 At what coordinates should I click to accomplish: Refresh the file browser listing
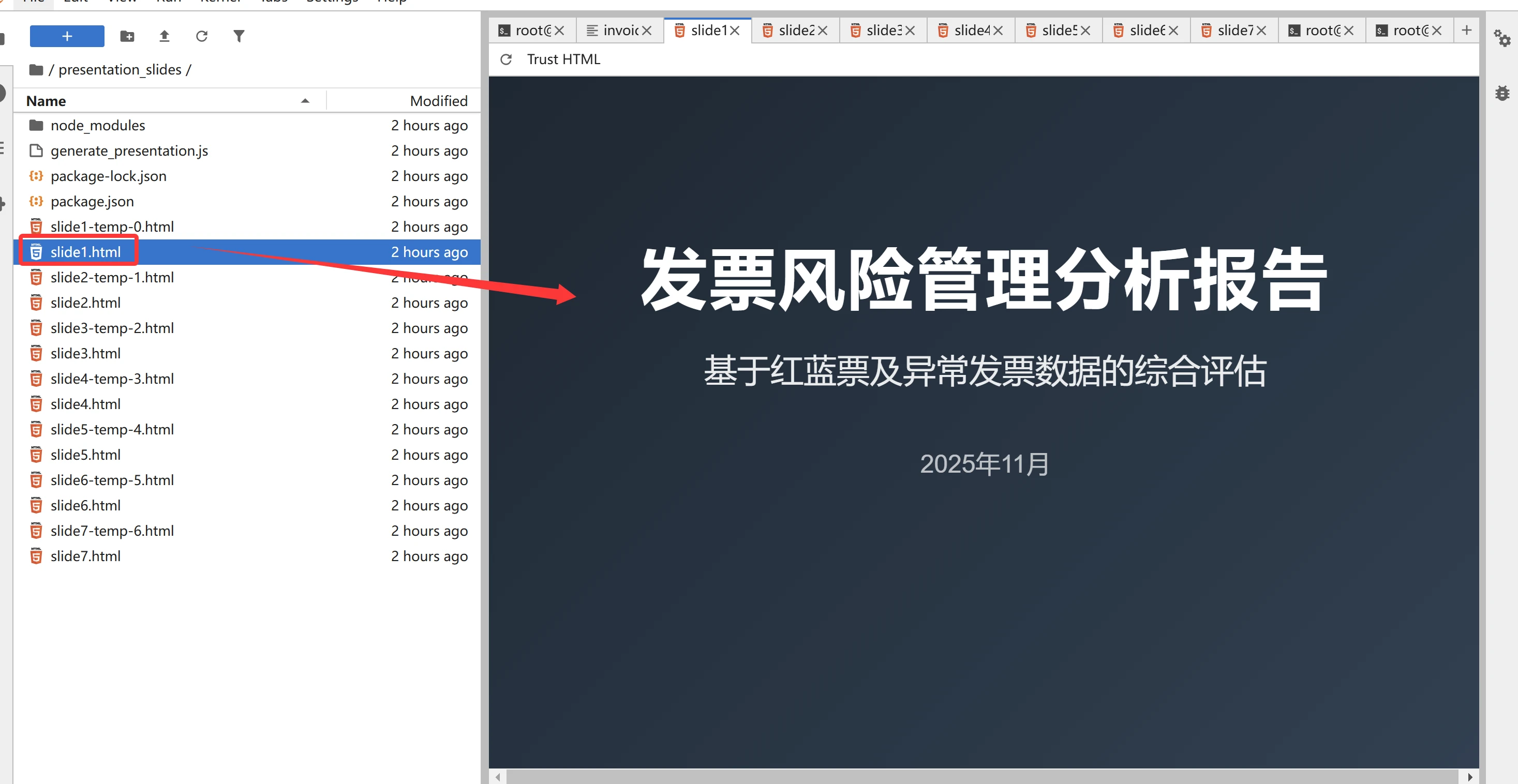coord(202,36)
